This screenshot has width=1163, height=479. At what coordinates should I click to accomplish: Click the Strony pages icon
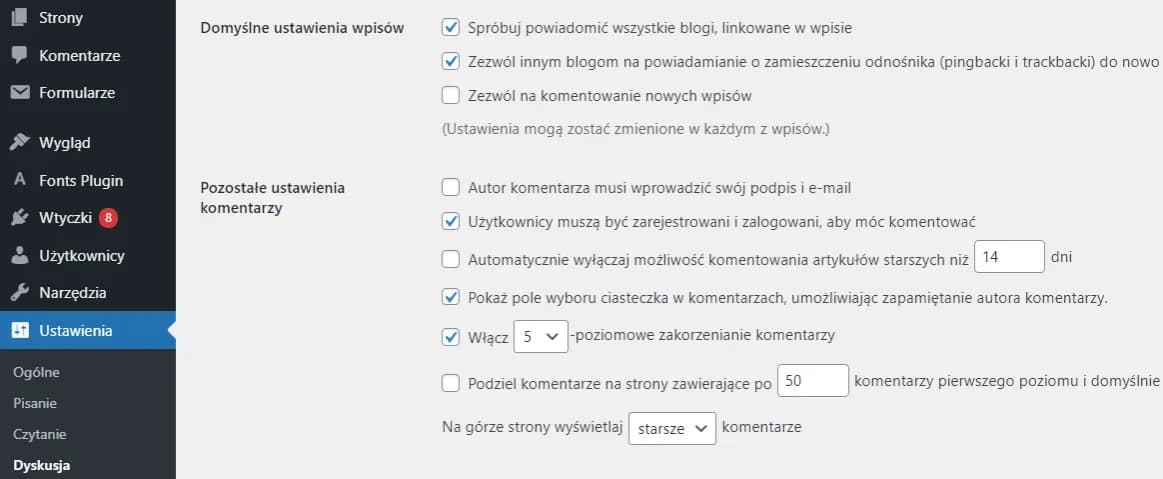tap(19, 17)
